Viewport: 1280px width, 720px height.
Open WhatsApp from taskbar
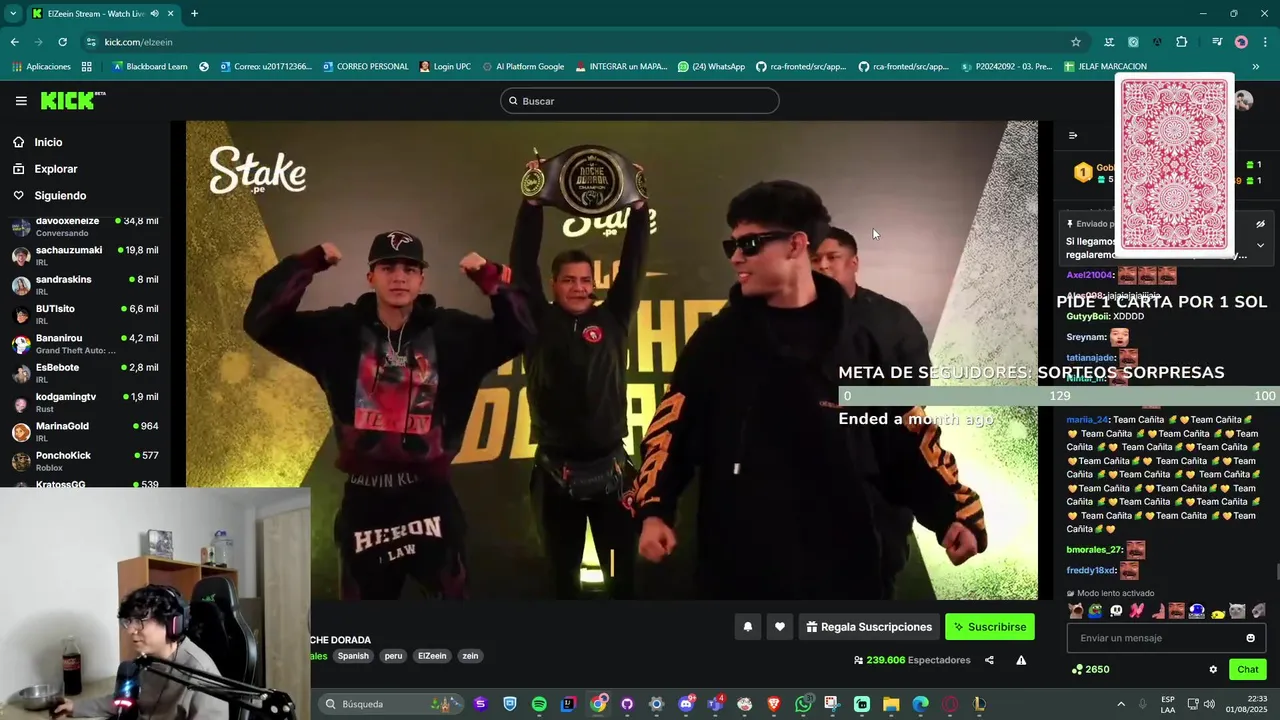point(803,704)
